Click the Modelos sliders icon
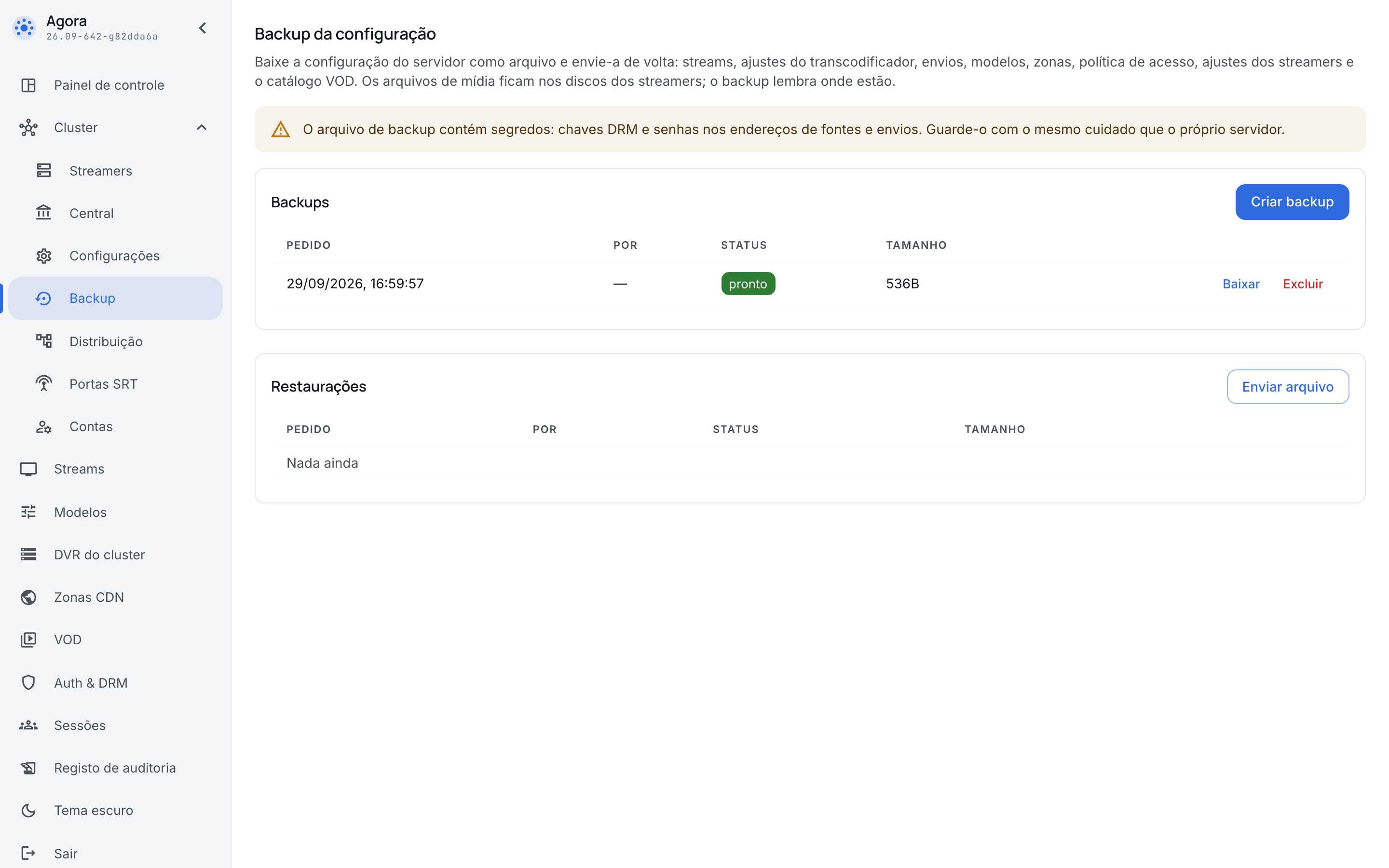1389x868 pixels. (28, 512)
